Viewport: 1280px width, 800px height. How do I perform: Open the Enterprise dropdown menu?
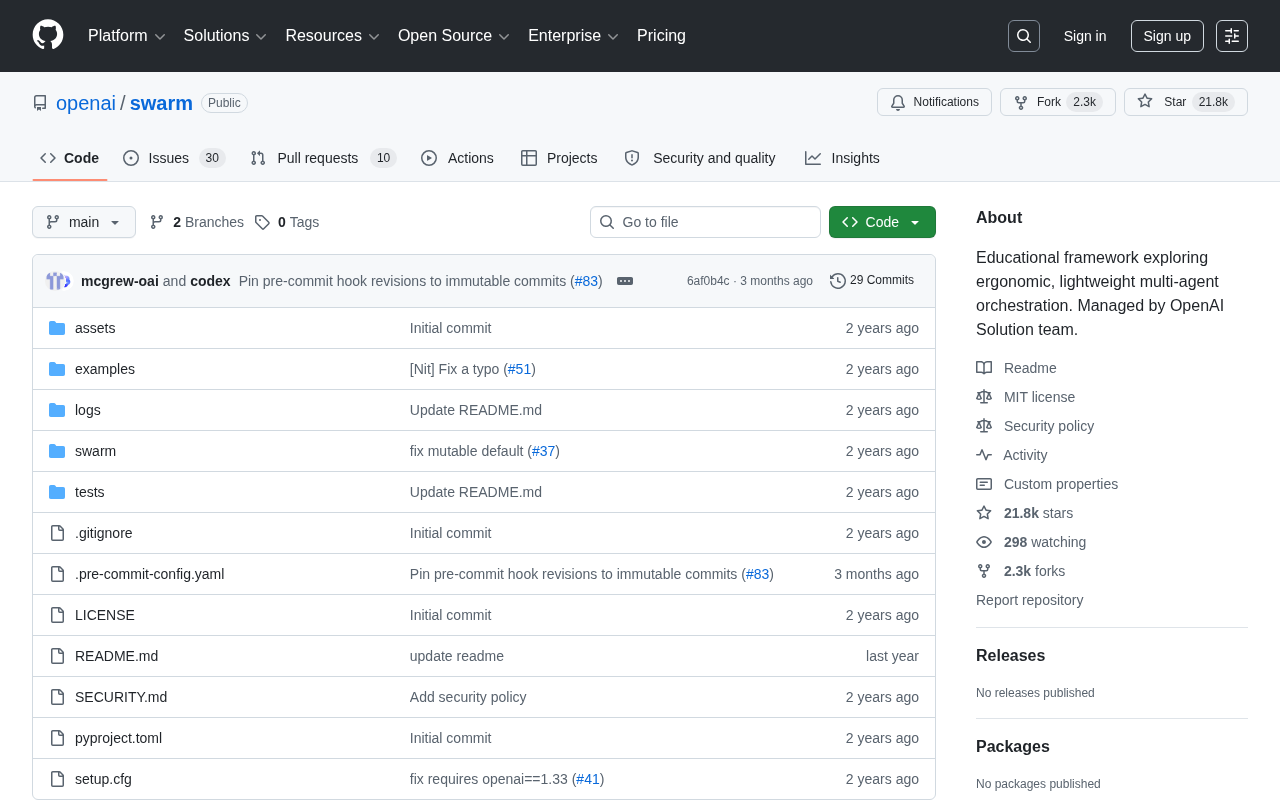pyautogui.click(x=573, y=36)
